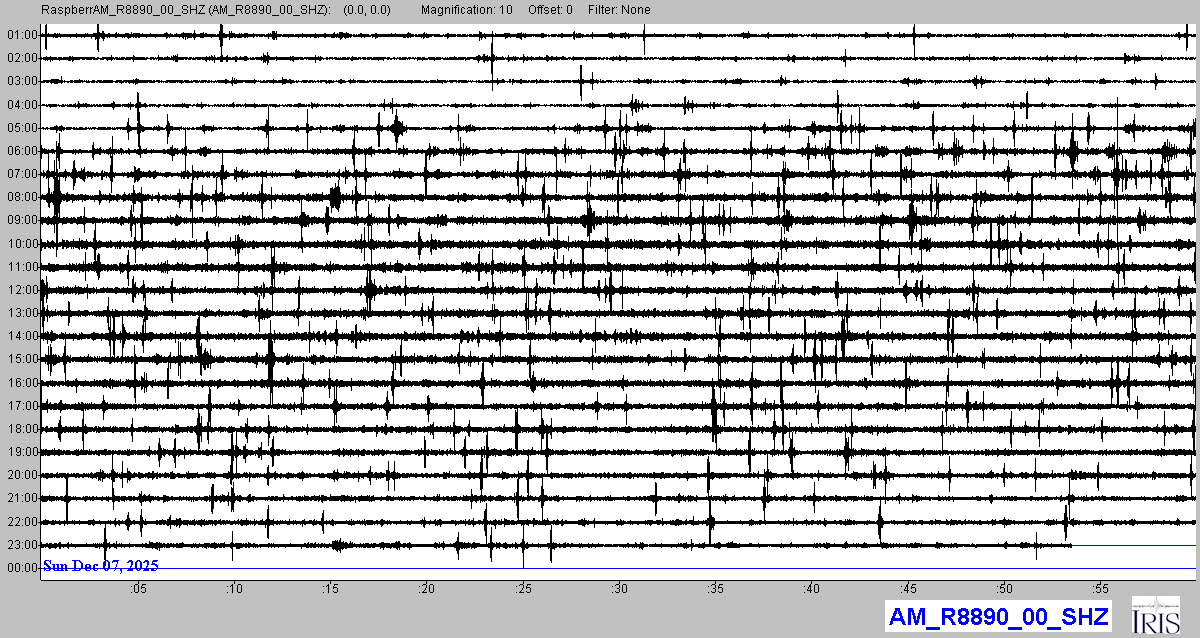Click the Sun Dec 07, 2025 date label
The width and height of the screenshot is (1200, 638).
click(x=100, y=566)
